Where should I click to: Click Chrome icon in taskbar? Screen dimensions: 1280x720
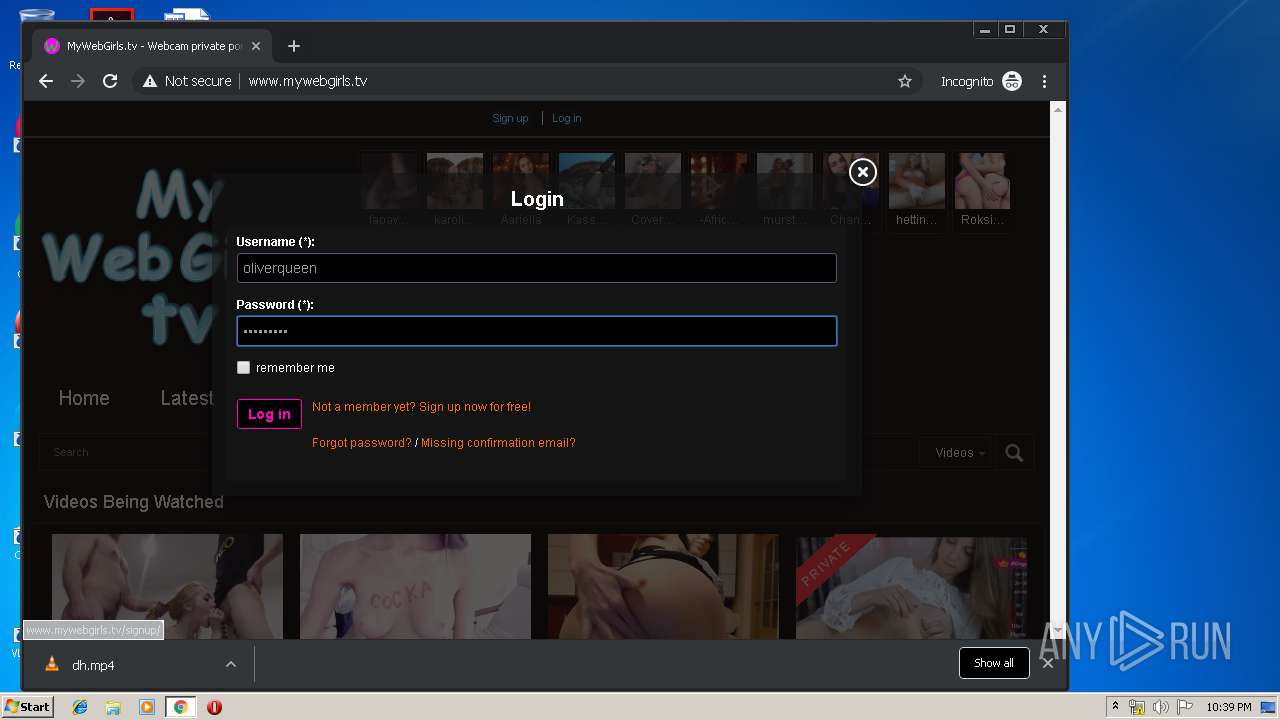[180, 707]
